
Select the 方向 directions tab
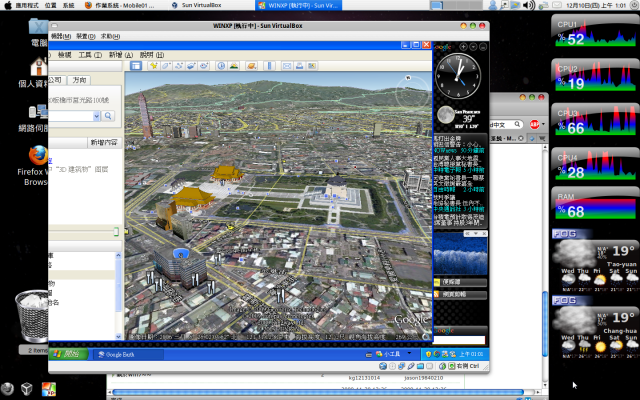coord(79,80)
